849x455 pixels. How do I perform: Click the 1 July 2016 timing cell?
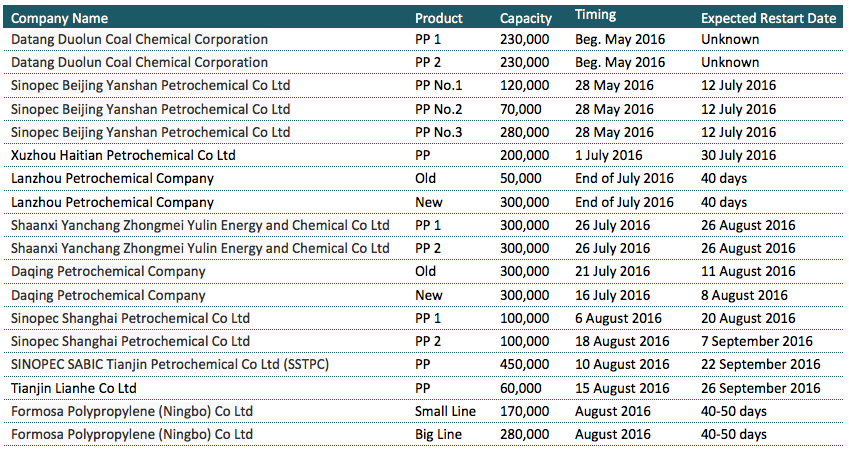[x=606, y=155]
